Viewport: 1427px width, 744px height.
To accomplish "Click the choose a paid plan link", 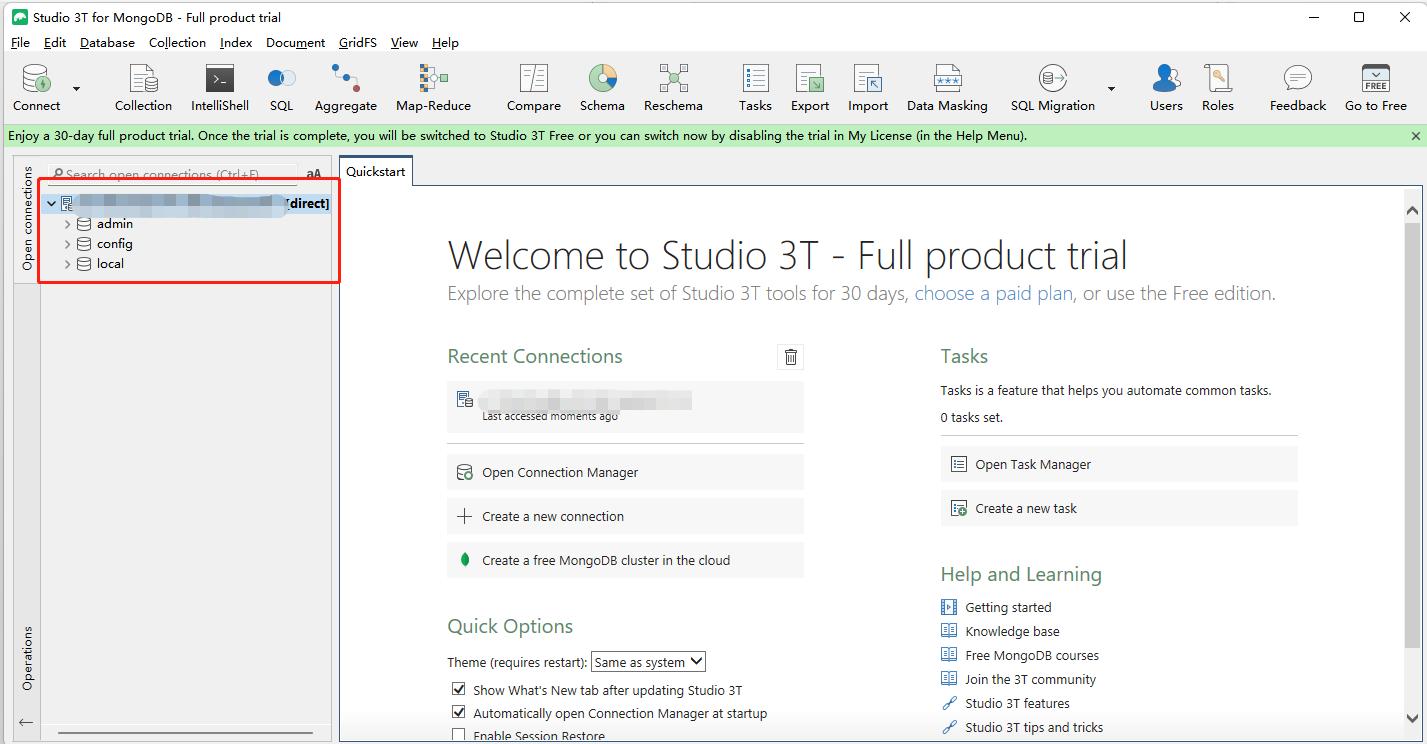I will click(993, 294).
